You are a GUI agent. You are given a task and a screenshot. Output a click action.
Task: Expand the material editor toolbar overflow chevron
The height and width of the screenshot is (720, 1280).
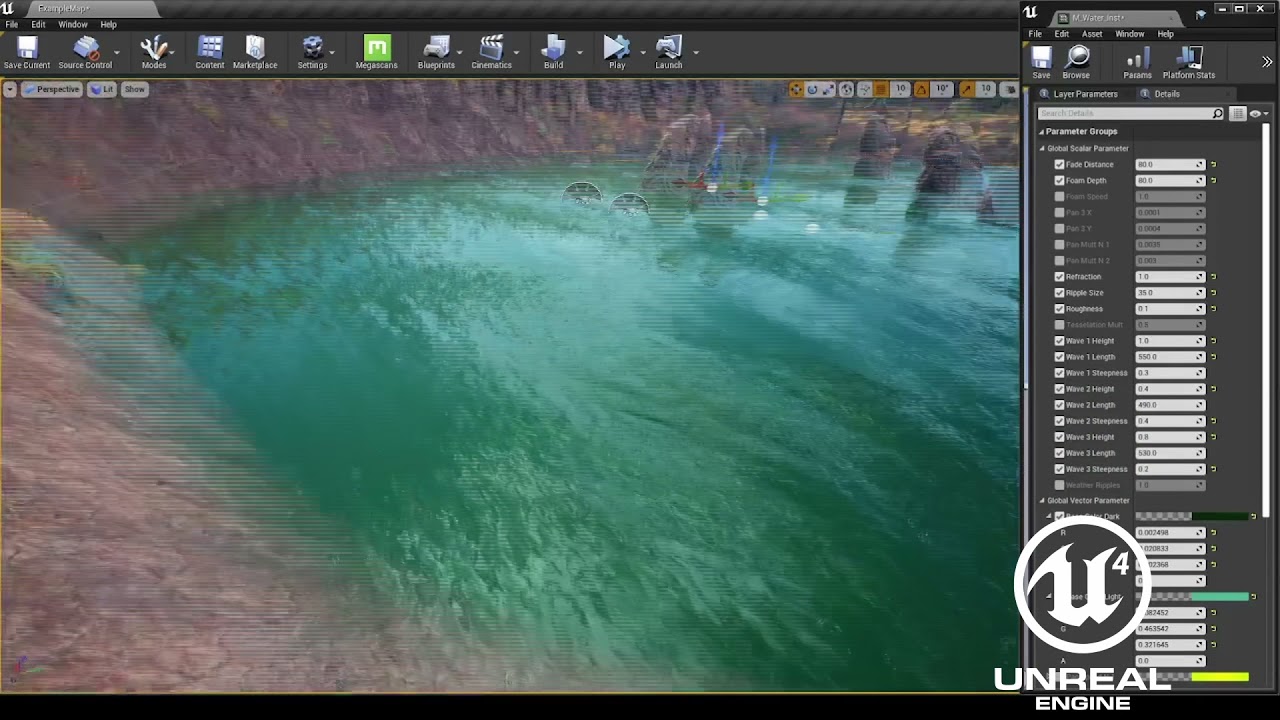[x=1267, y=62]
